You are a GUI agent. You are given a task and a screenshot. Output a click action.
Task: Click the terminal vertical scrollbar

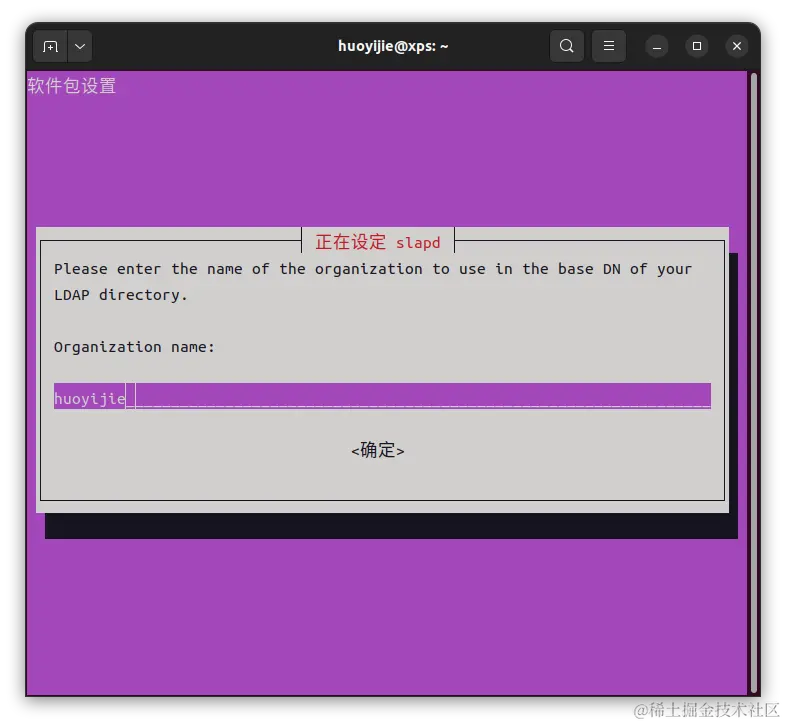click(753, 383)
